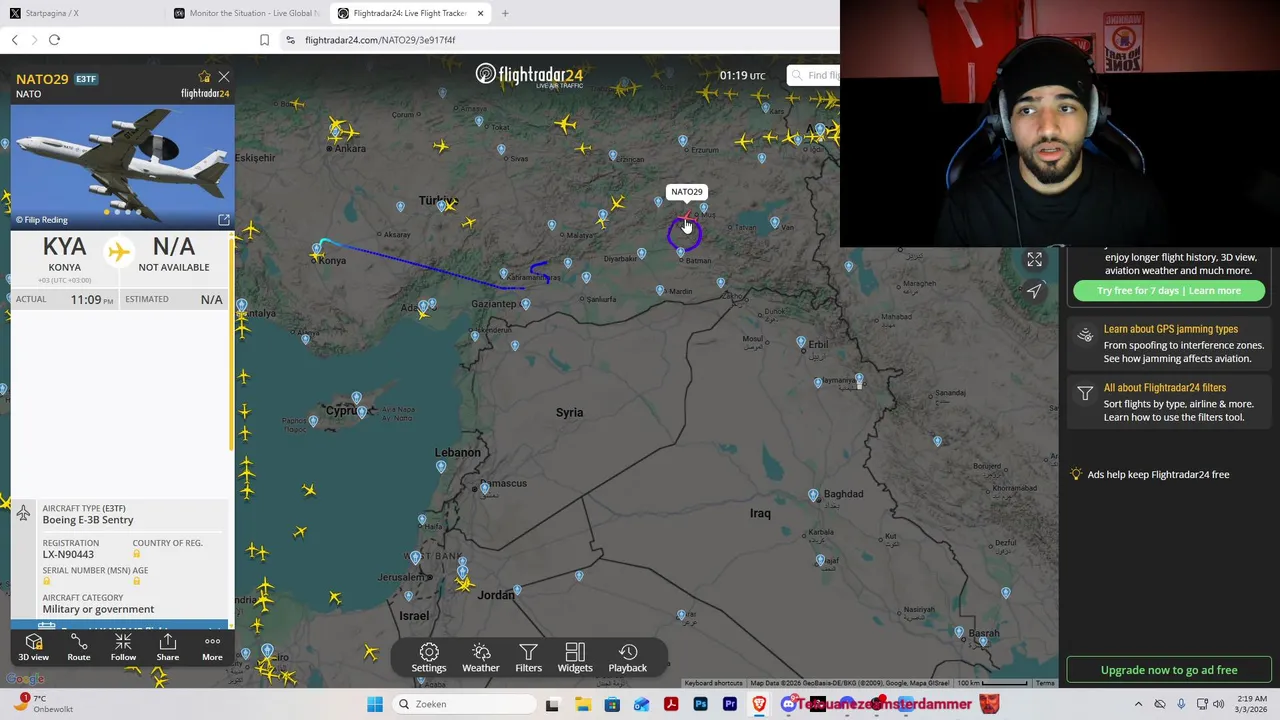Click Ads help keep Flightradar24 free text
This screenshot has width=1280, height=720.
point(1157,475)
